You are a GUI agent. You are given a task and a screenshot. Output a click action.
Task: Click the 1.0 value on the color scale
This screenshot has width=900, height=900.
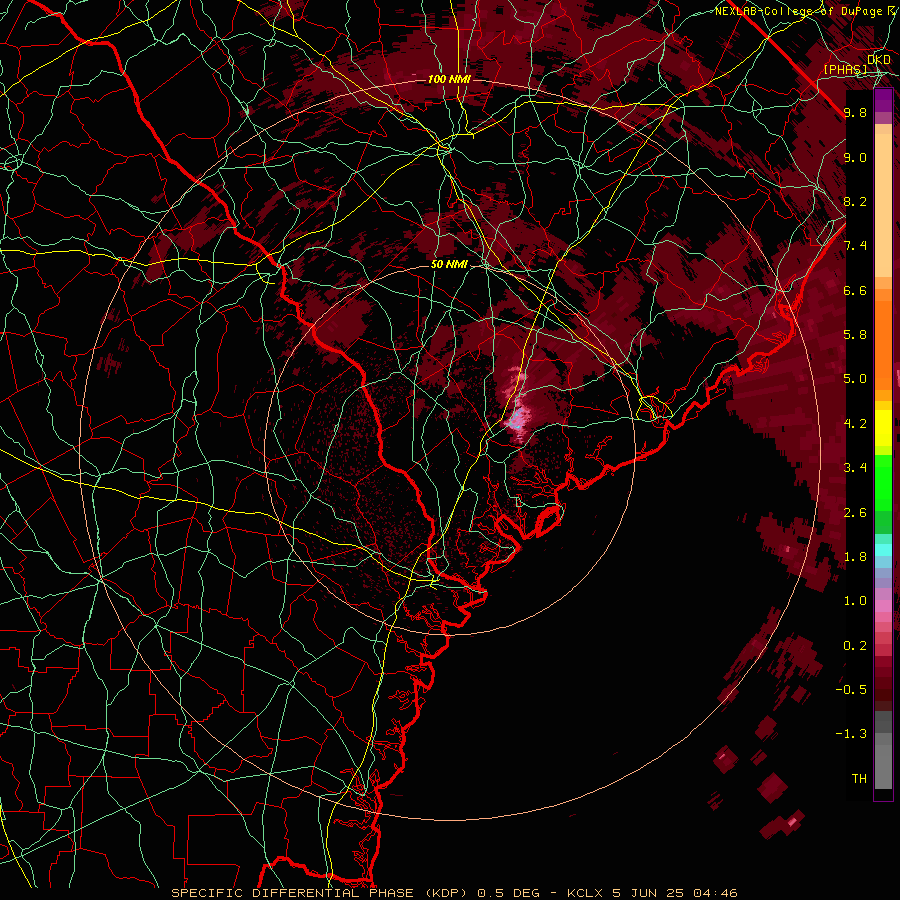(x=855, y=601)
